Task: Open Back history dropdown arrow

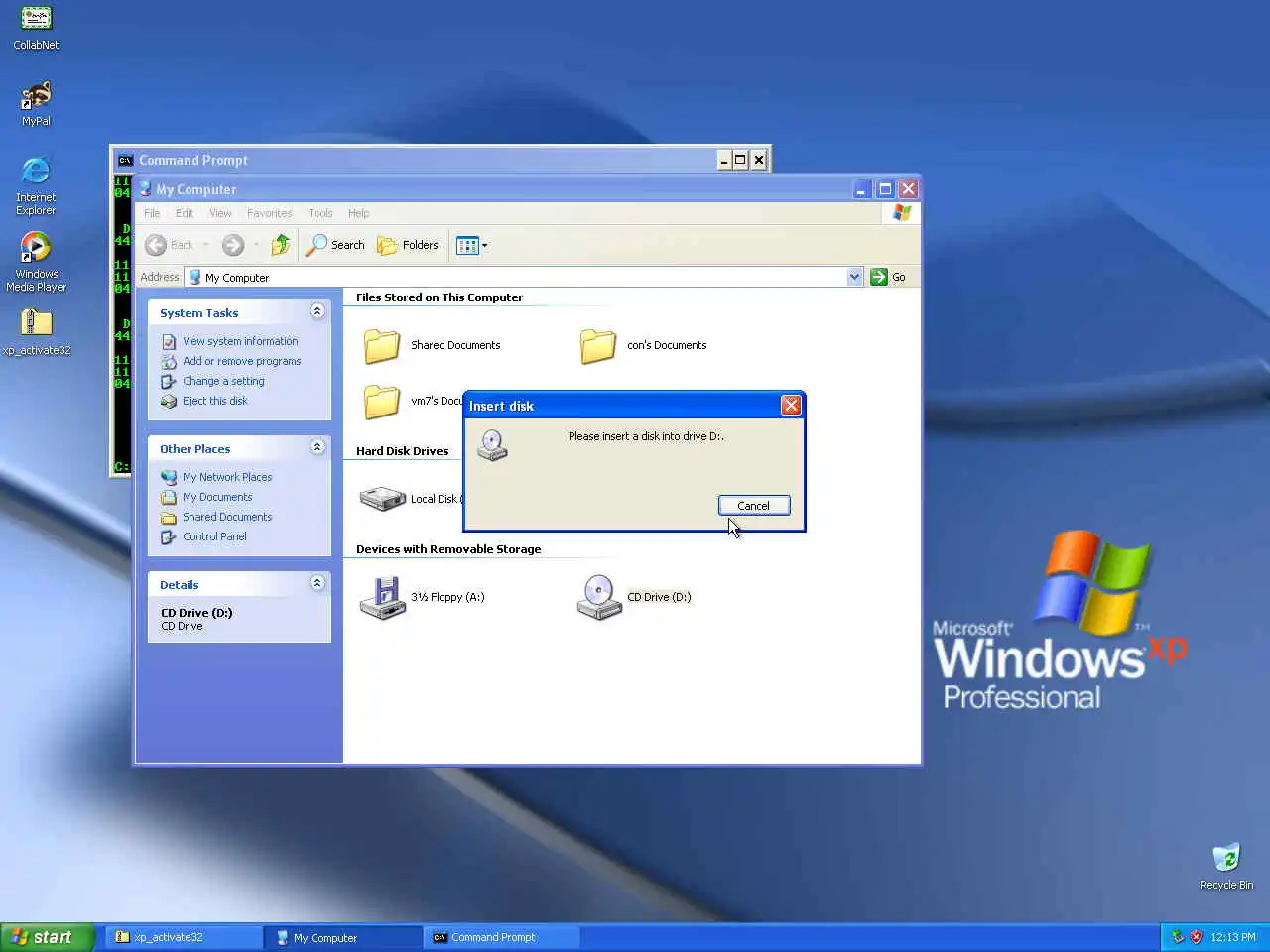Action: click(x=206, y=245)
